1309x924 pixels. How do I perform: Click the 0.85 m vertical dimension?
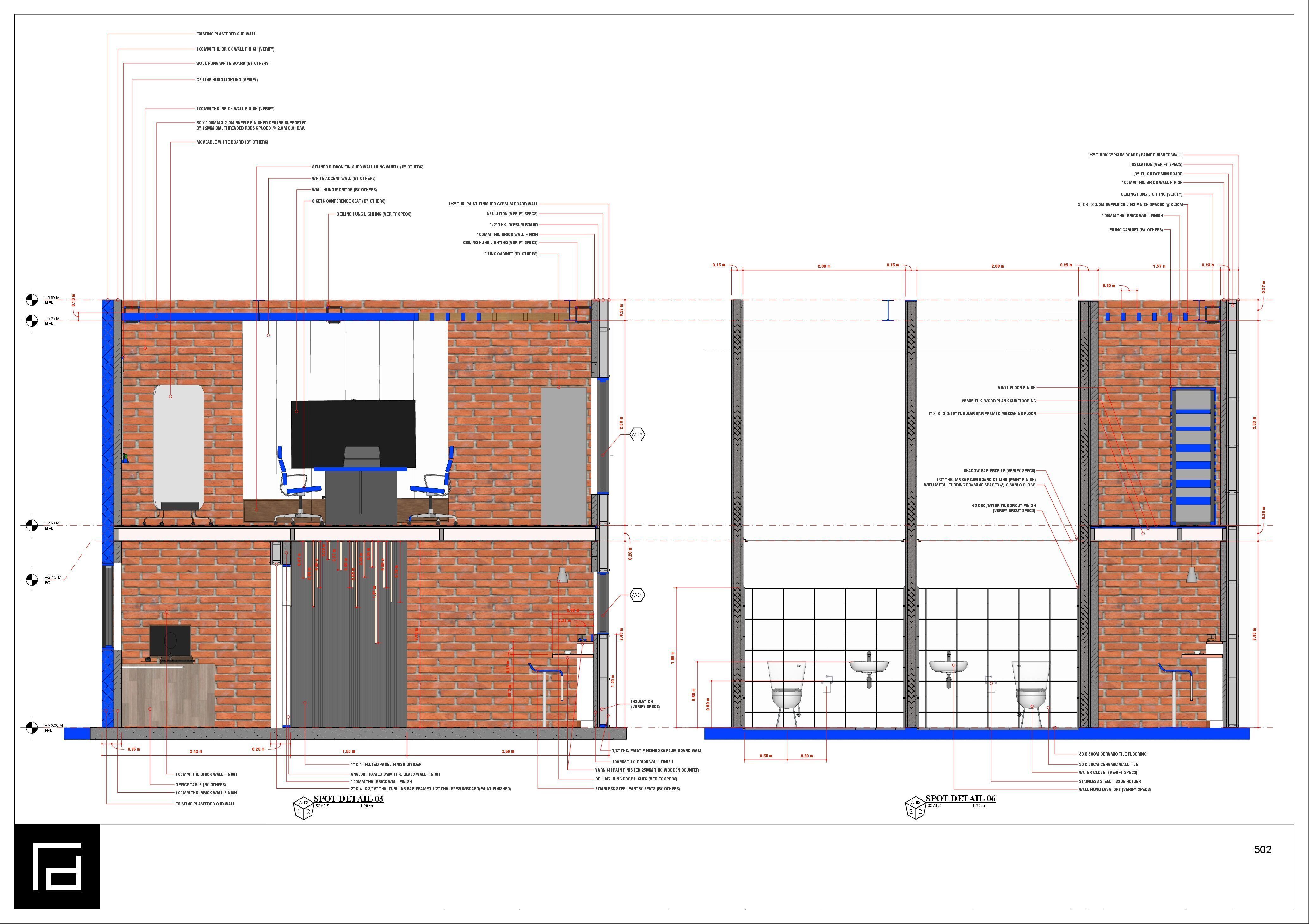point(694,694)
